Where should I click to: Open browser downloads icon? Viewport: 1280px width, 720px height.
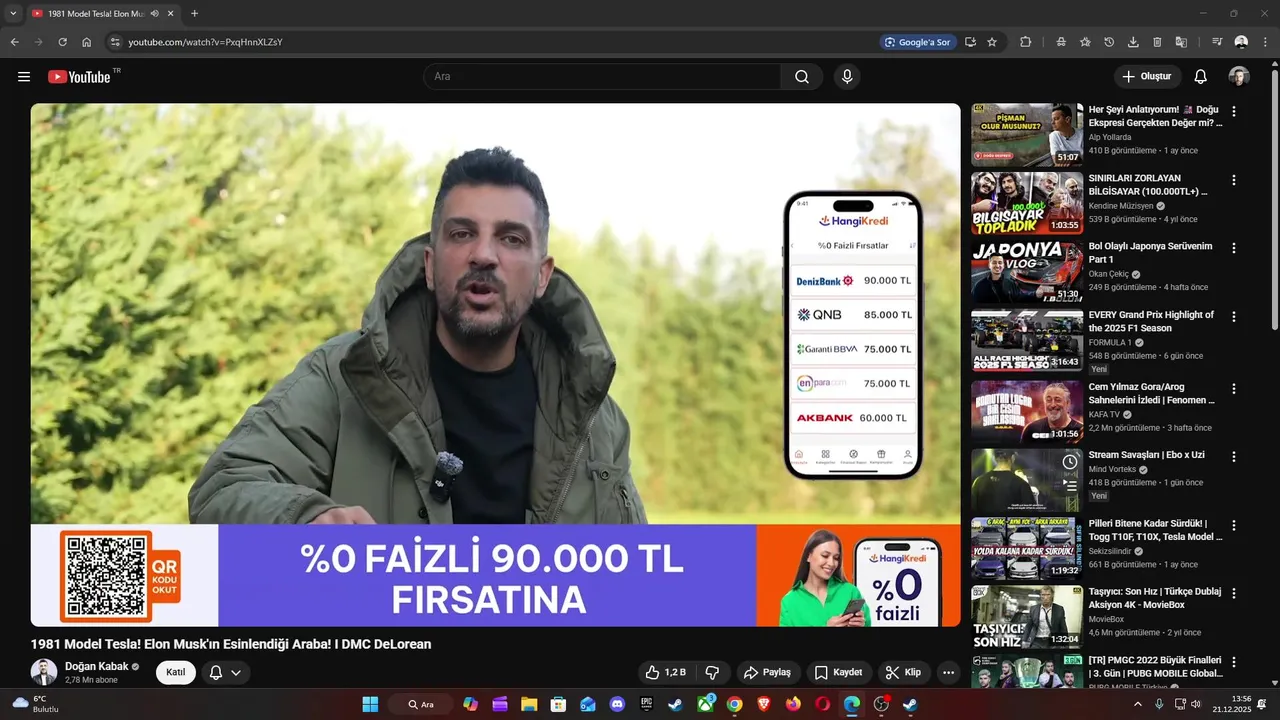1133,42
